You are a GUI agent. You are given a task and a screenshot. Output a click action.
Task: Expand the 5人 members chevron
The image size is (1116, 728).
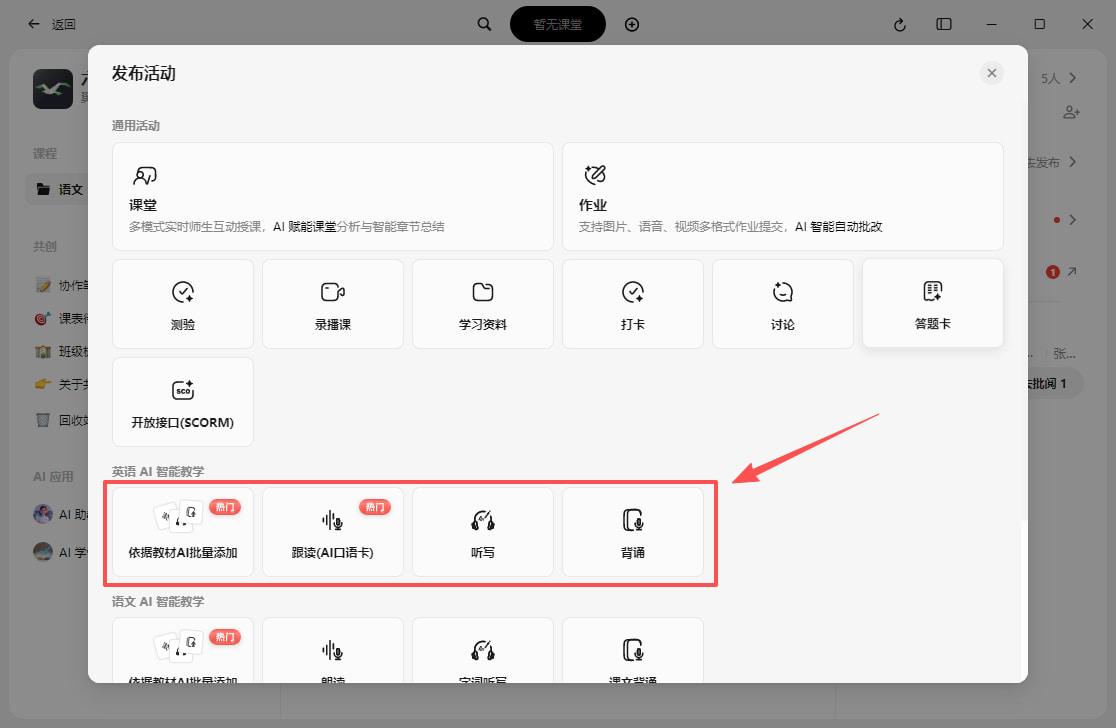pyautogui.click(x=1073, y=78)
